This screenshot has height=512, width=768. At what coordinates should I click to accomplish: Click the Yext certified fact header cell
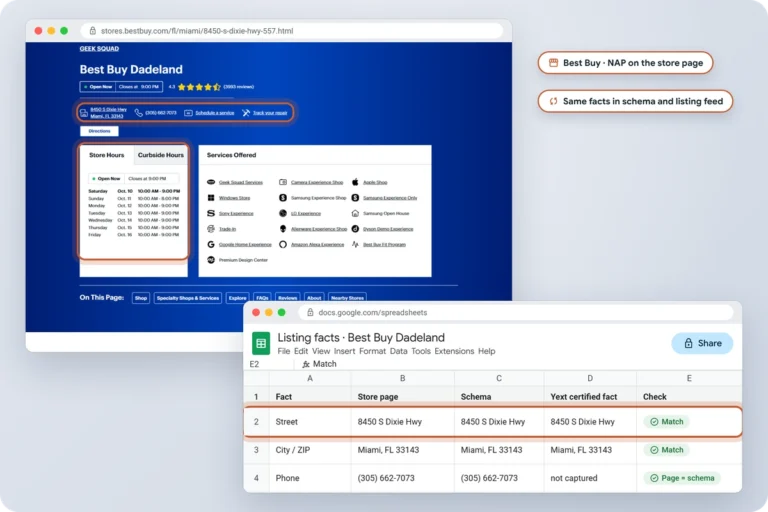click(x=590, y=396)
